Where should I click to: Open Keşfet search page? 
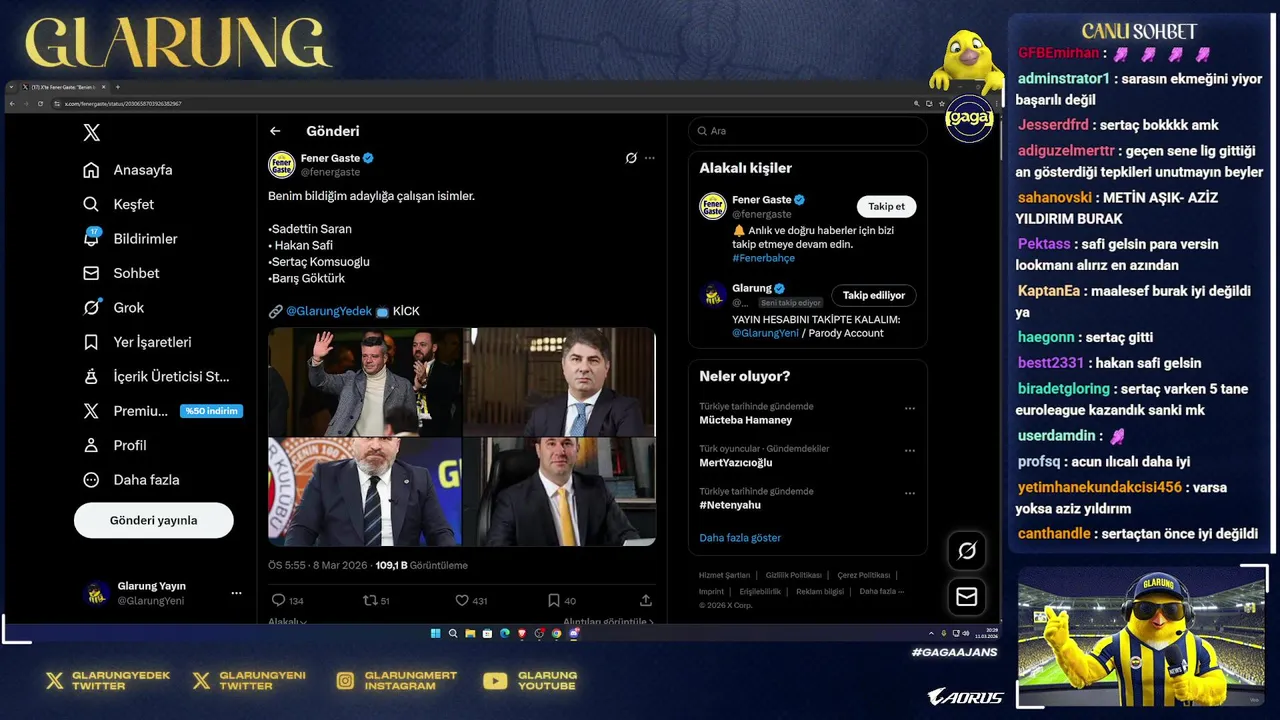pos(118,204)
